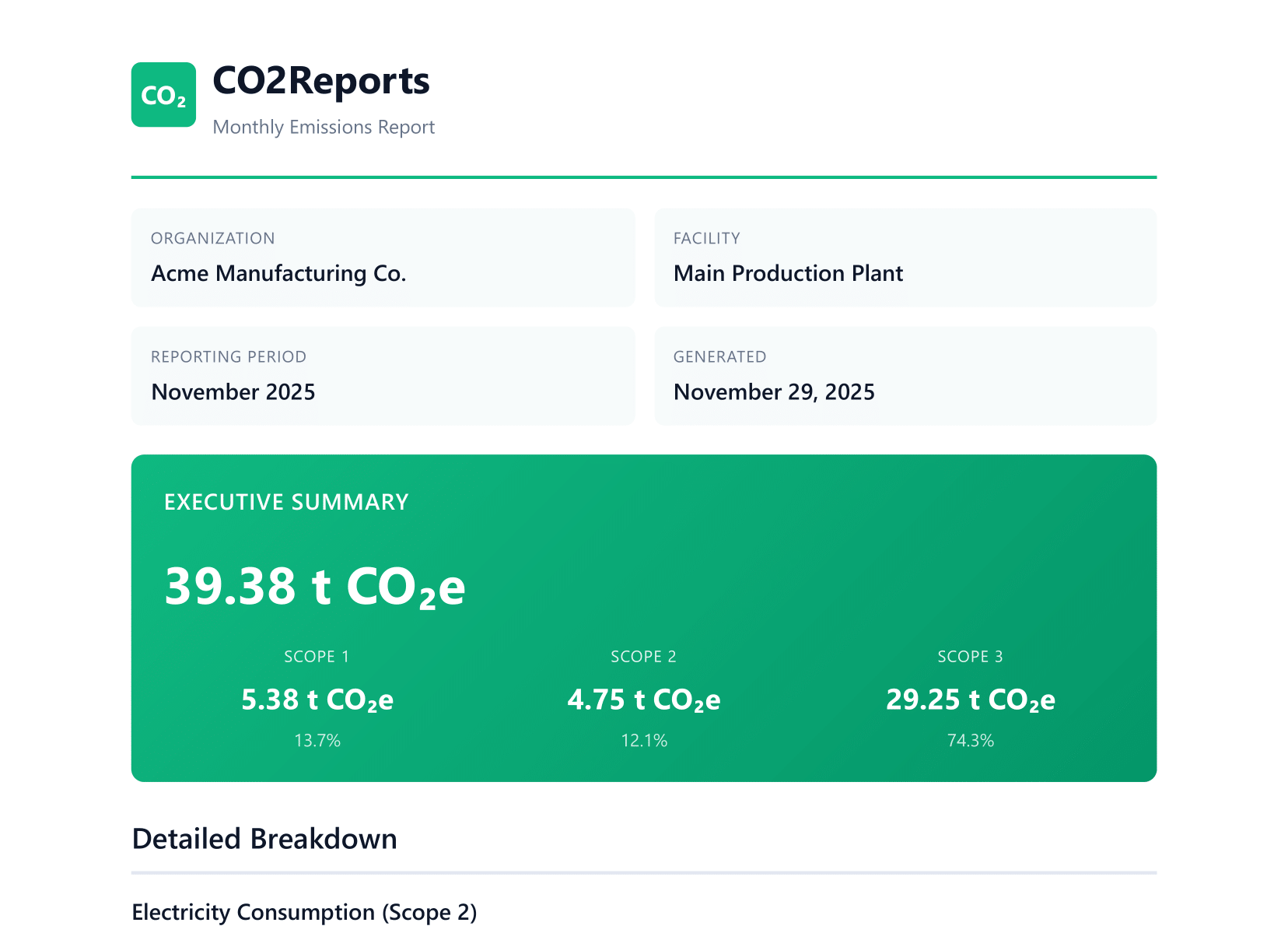Viewport: 1288px width, 940px height.
Task: Click the CO2Reports title heading
Action: [320, 81]
